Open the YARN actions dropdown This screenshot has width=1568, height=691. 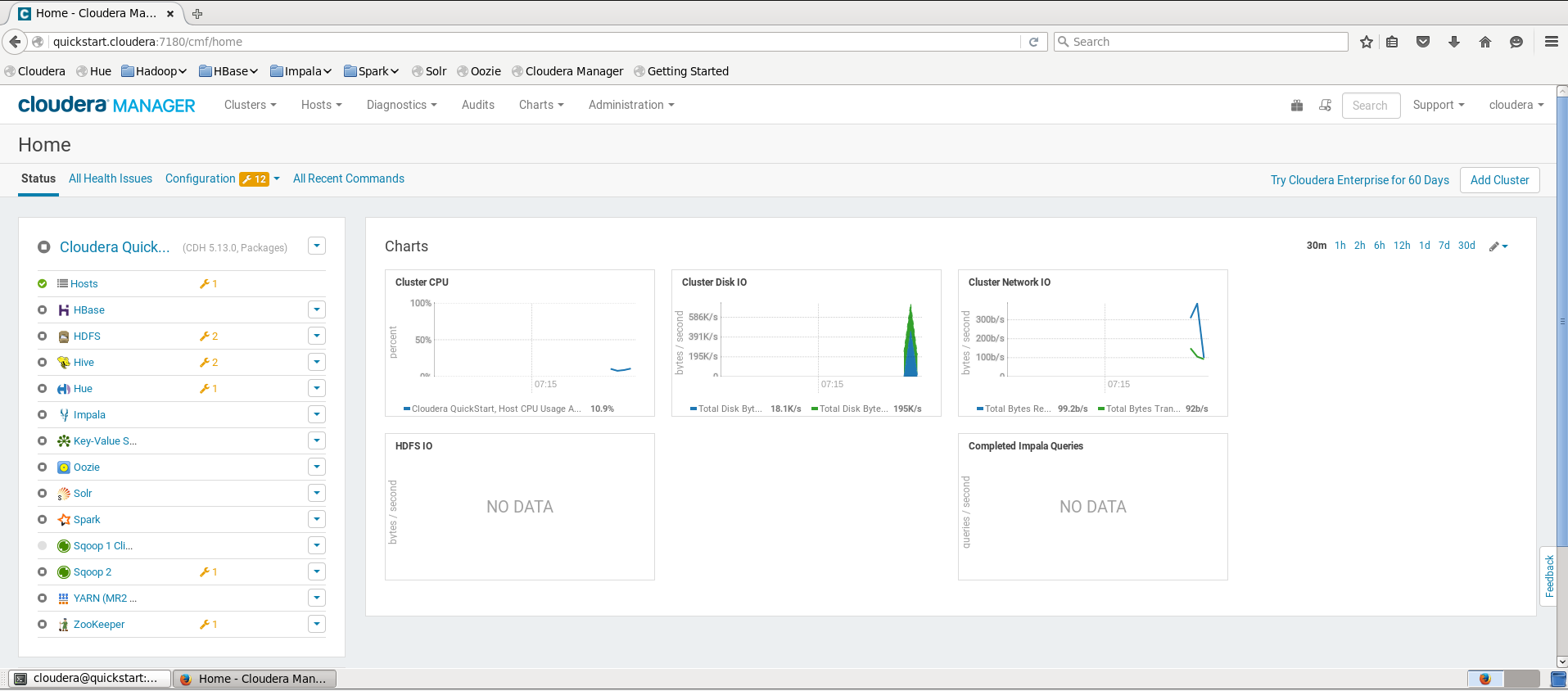(317, 598)
